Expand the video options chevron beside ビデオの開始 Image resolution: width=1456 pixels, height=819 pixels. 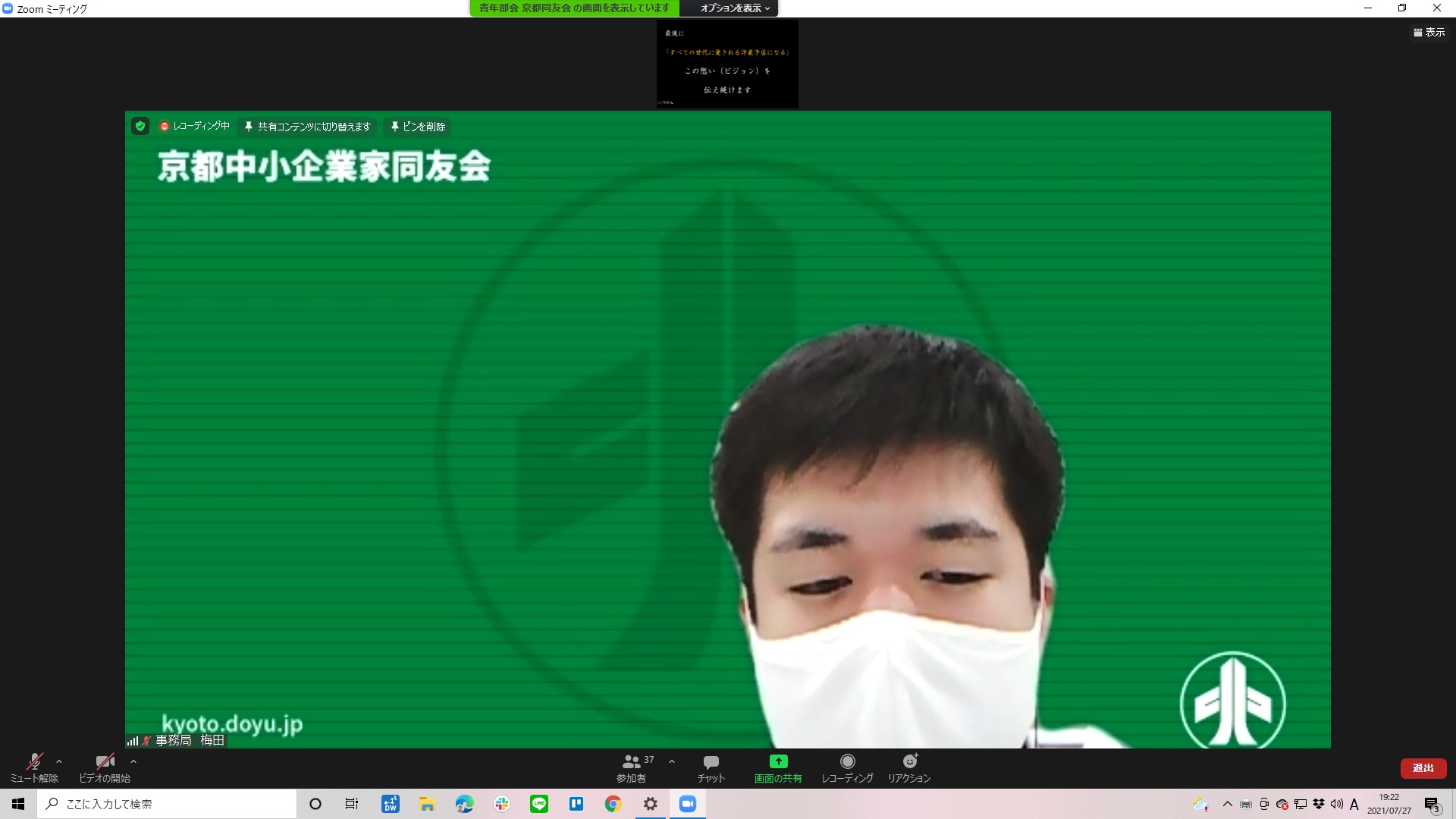coord(133,761)
